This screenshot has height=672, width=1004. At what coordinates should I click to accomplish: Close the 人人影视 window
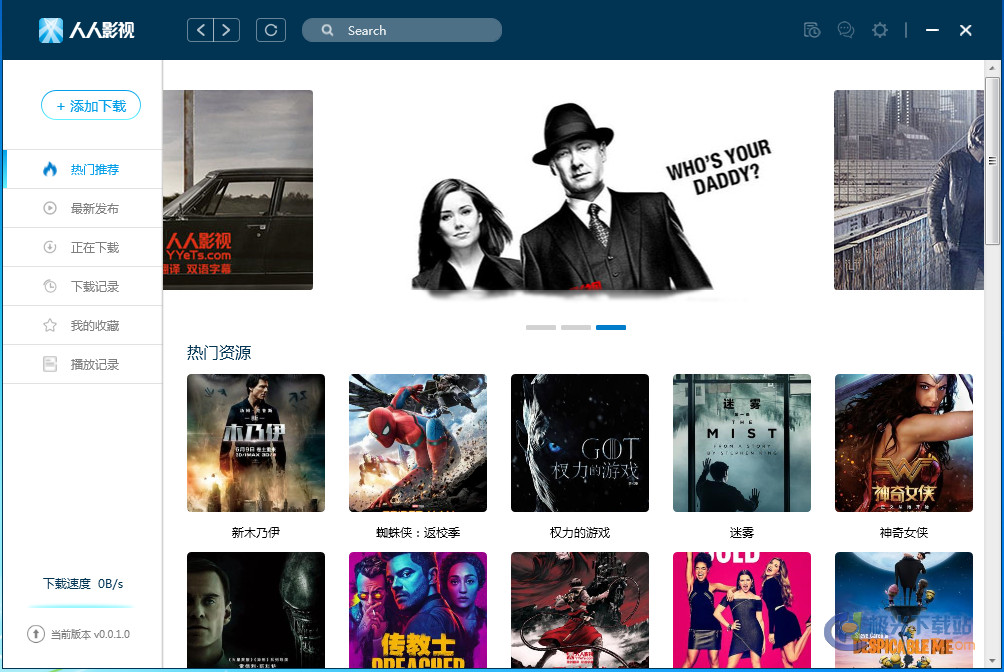pos(966,30)
